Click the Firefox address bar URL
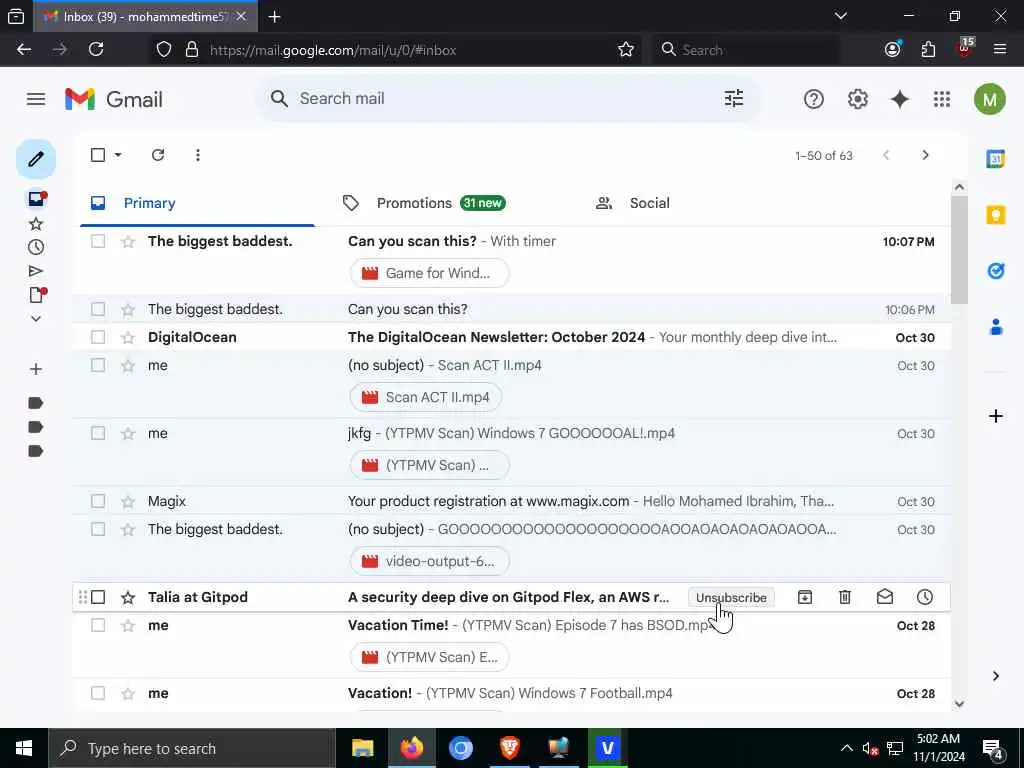The width and height of the screenshot is (1024, 768). click(x=333, y=50)
